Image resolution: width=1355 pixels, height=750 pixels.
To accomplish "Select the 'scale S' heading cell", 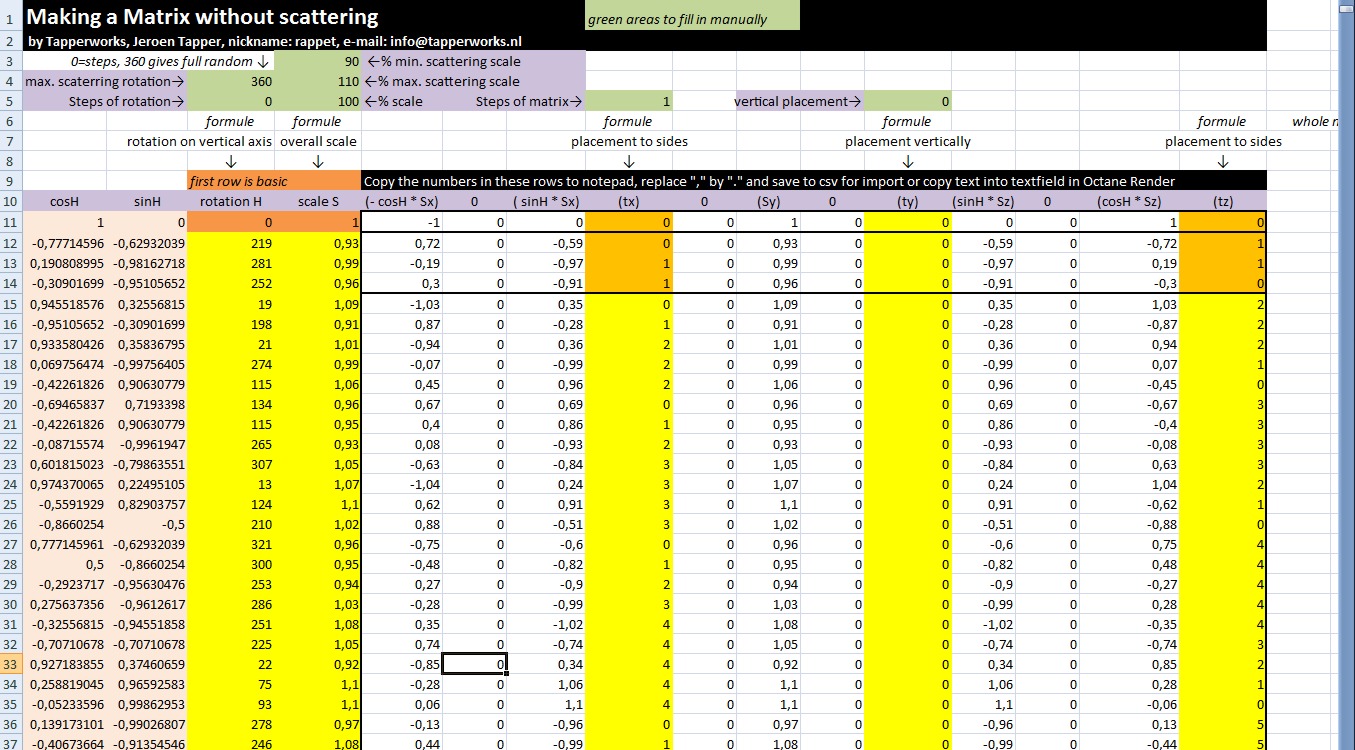I will coord(317,201).
